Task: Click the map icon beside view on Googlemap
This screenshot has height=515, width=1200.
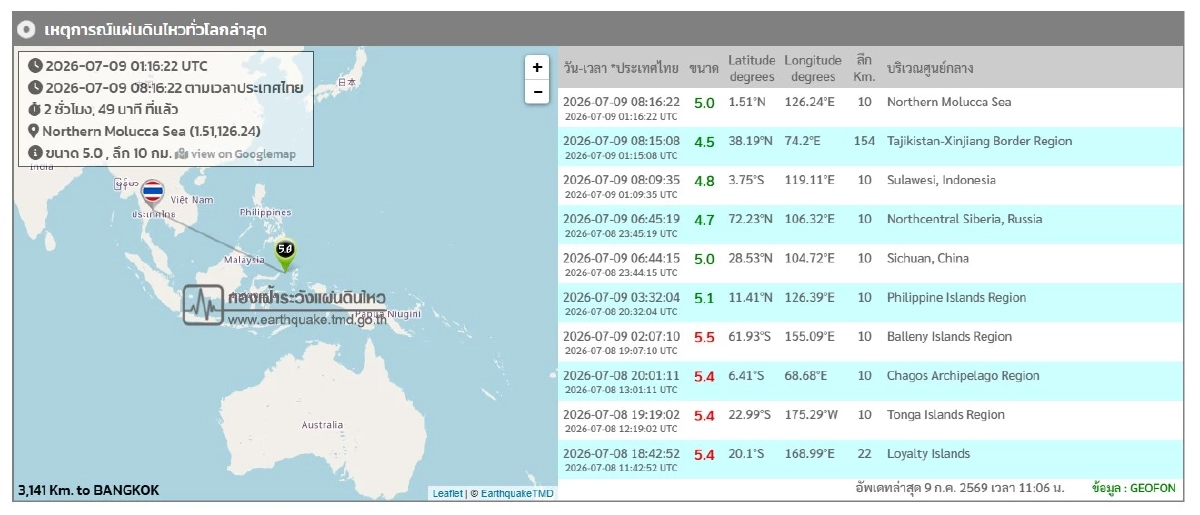Action: 181,153
